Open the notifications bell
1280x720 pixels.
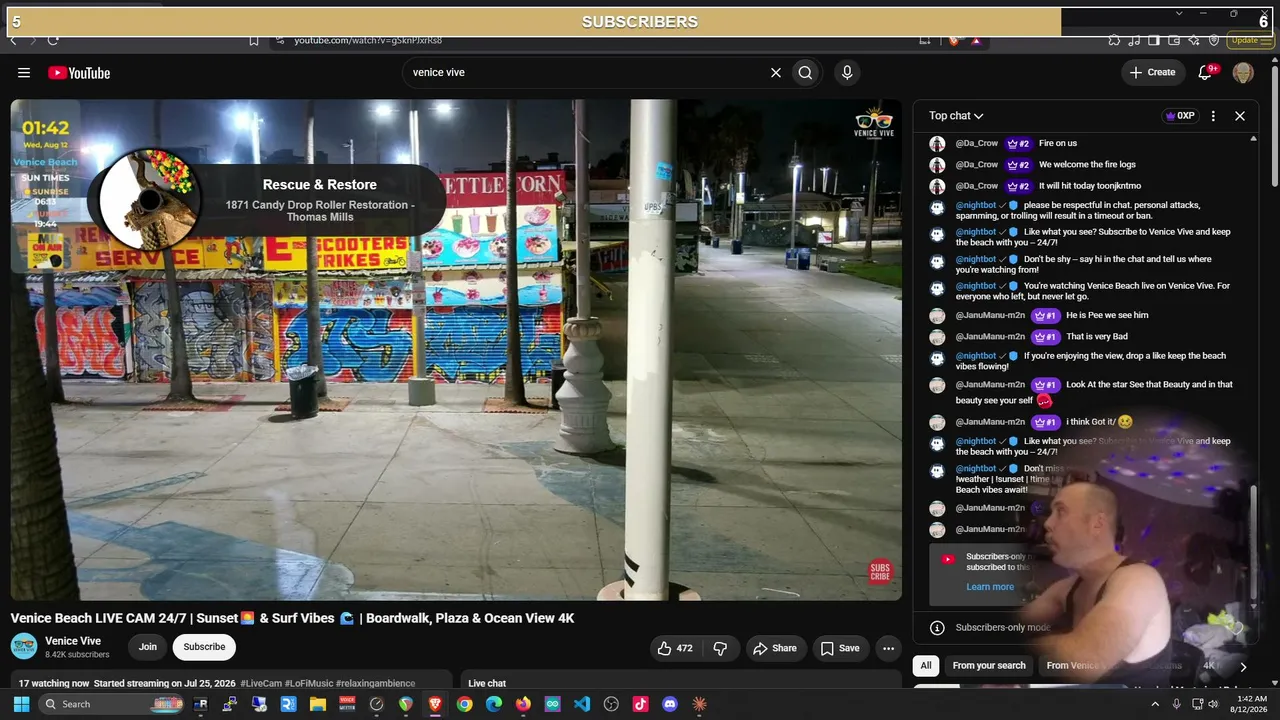click(1206, 72)
